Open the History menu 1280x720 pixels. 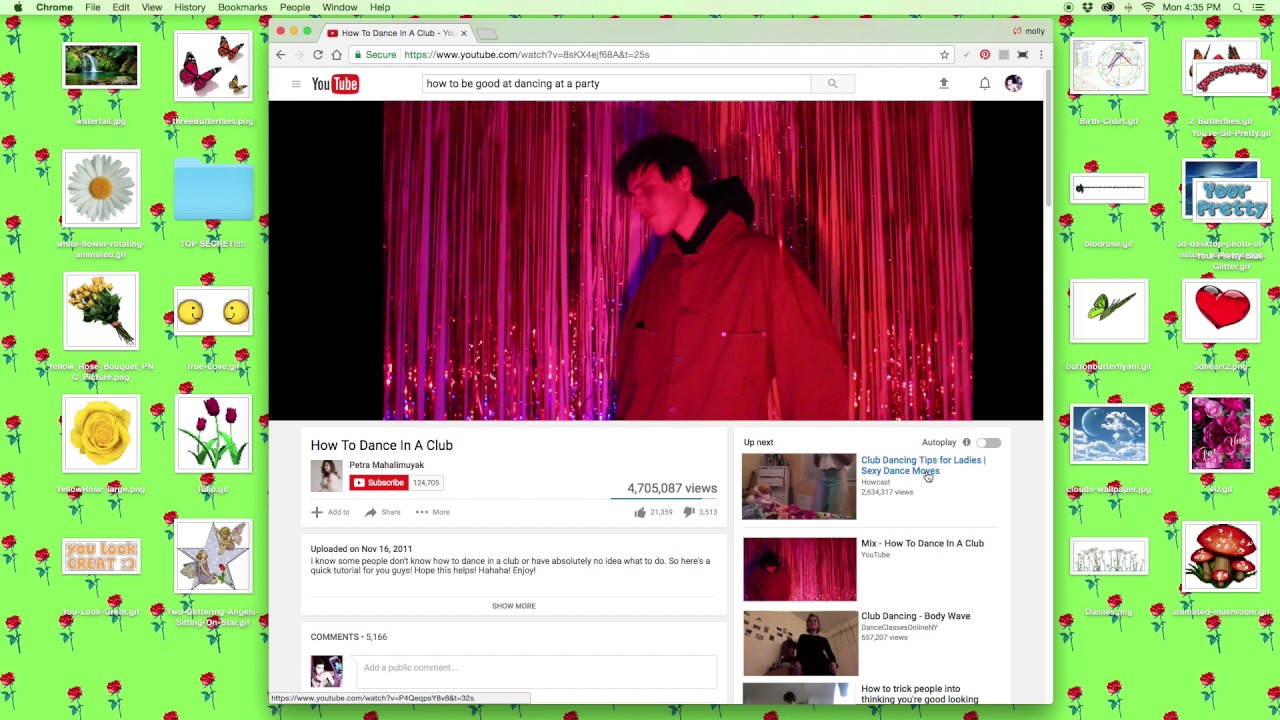189,7
